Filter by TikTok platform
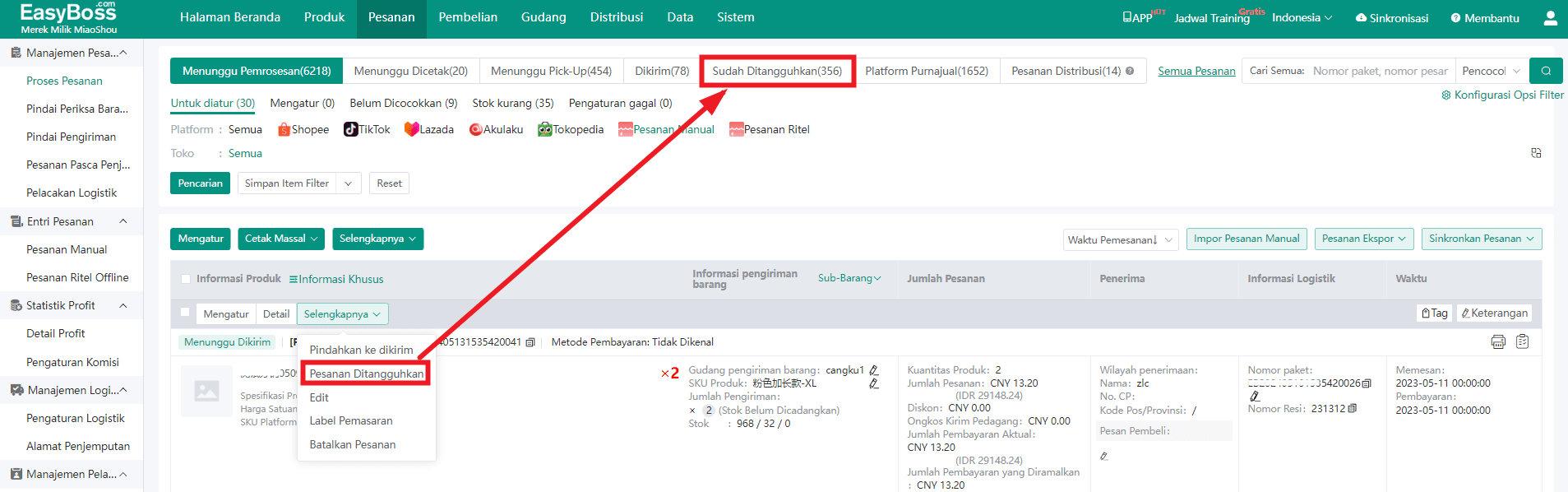This screenshot has width=1568, height=492. pyautogui.click(x=367, y=130)
